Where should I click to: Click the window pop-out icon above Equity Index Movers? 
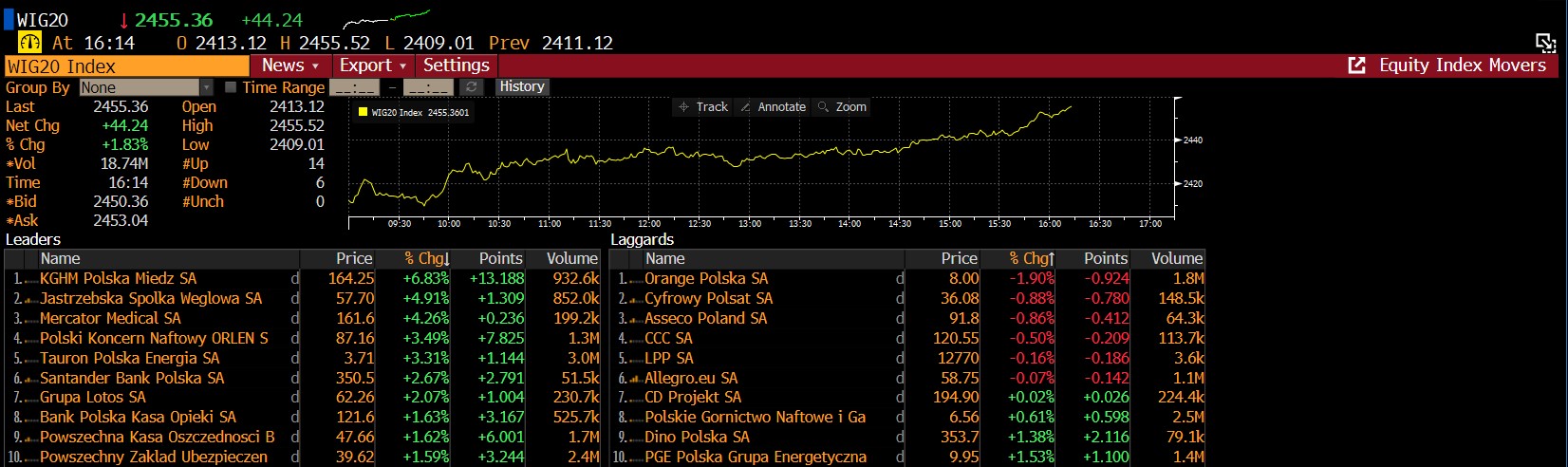[1546, 43]
